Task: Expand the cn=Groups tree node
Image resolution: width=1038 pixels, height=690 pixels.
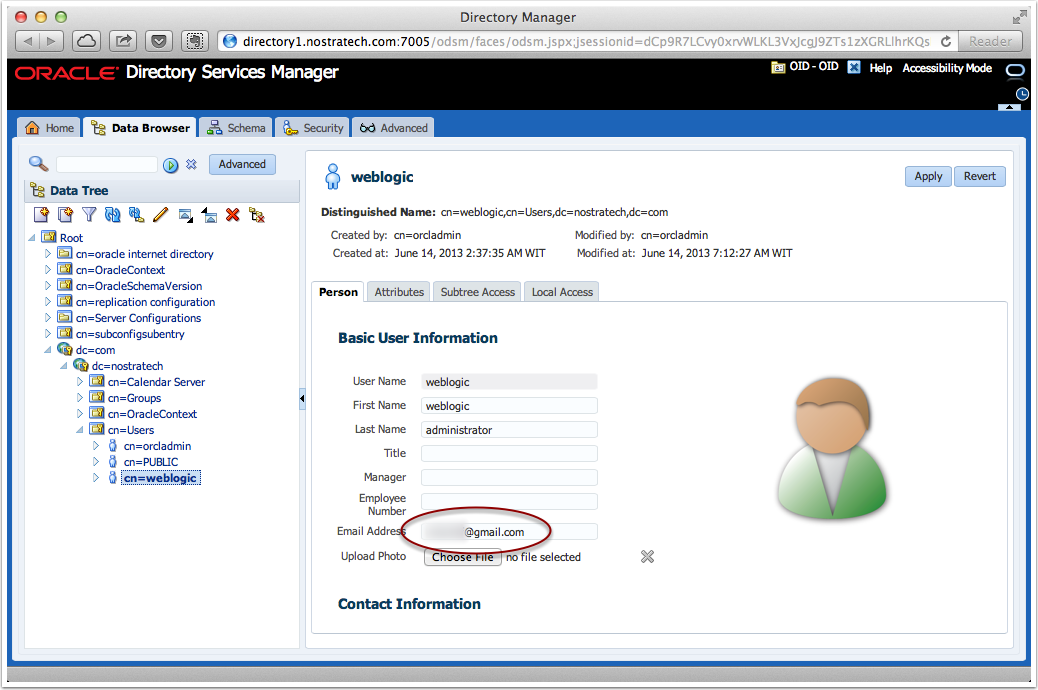Action: click(79, 398)
